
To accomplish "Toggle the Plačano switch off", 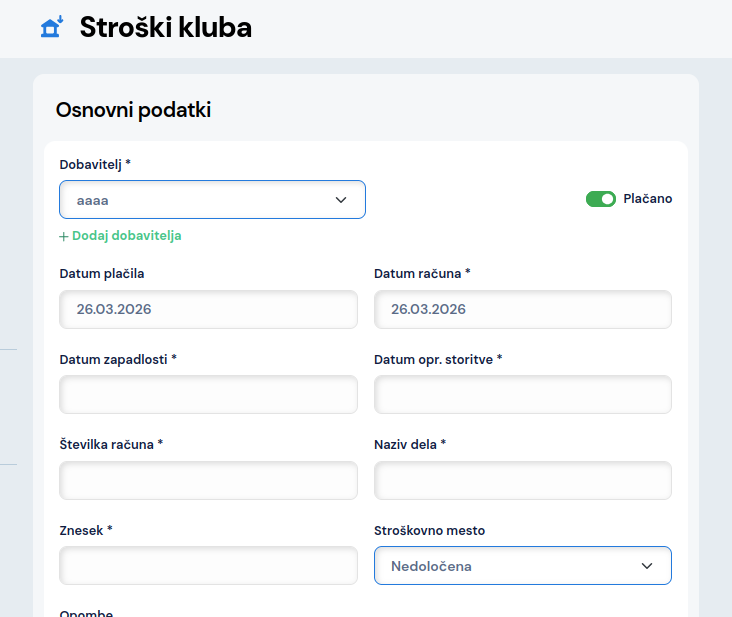I will click(x=600, y=199).
